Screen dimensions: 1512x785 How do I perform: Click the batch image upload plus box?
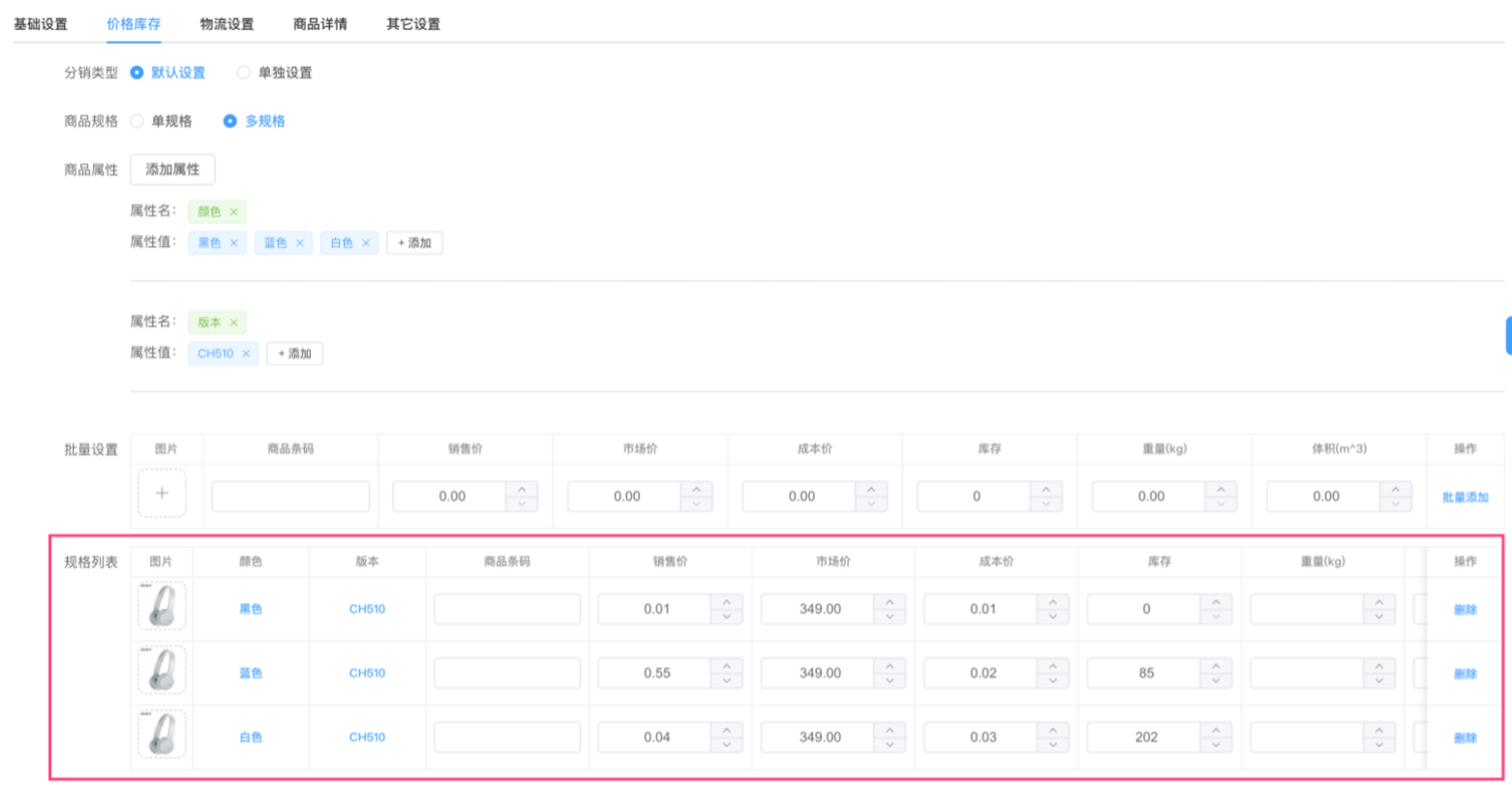(x=162, y=494)
